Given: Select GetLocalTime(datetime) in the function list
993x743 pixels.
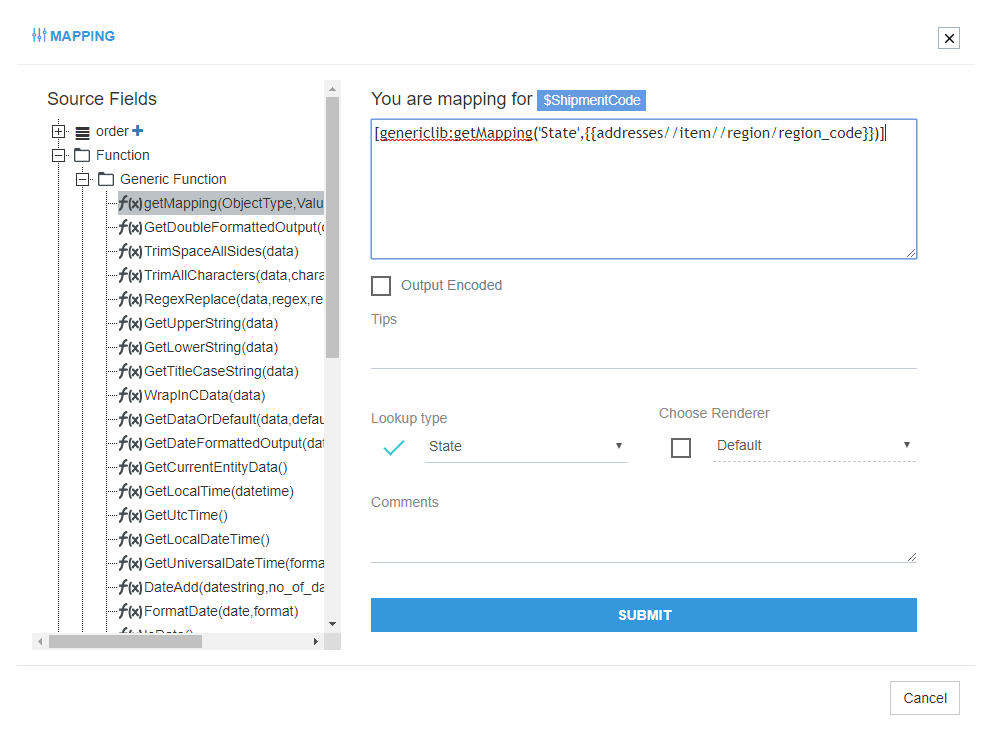Looking at the screenshot, I should [218, 492].
